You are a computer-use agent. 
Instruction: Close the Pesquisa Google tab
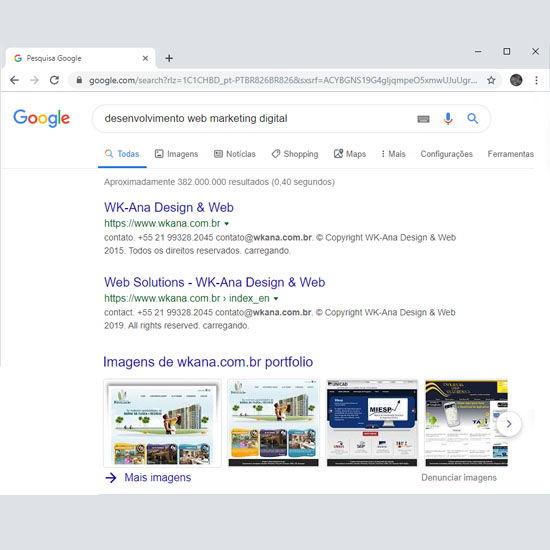coord(145,58)
